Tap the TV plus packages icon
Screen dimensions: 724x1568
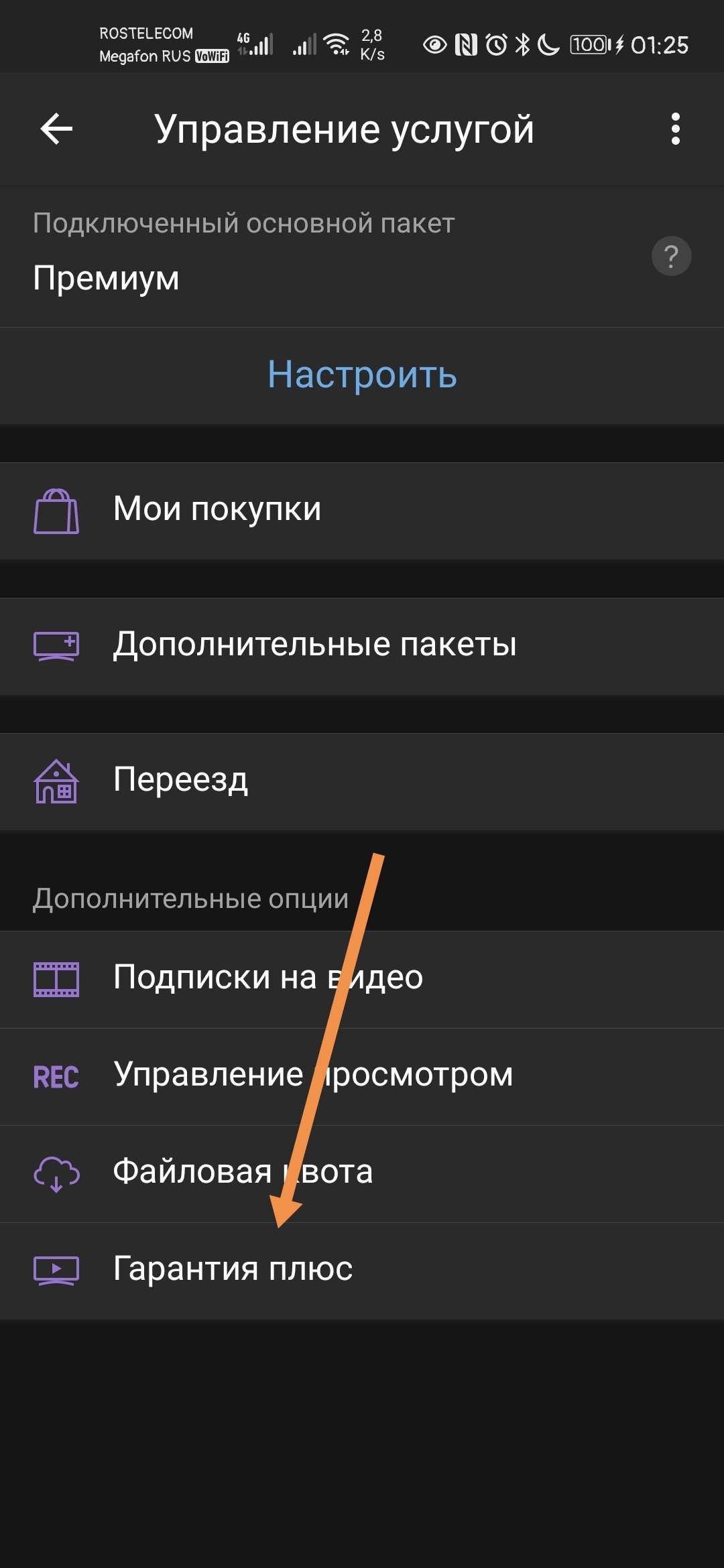click(x=56, y=647)
